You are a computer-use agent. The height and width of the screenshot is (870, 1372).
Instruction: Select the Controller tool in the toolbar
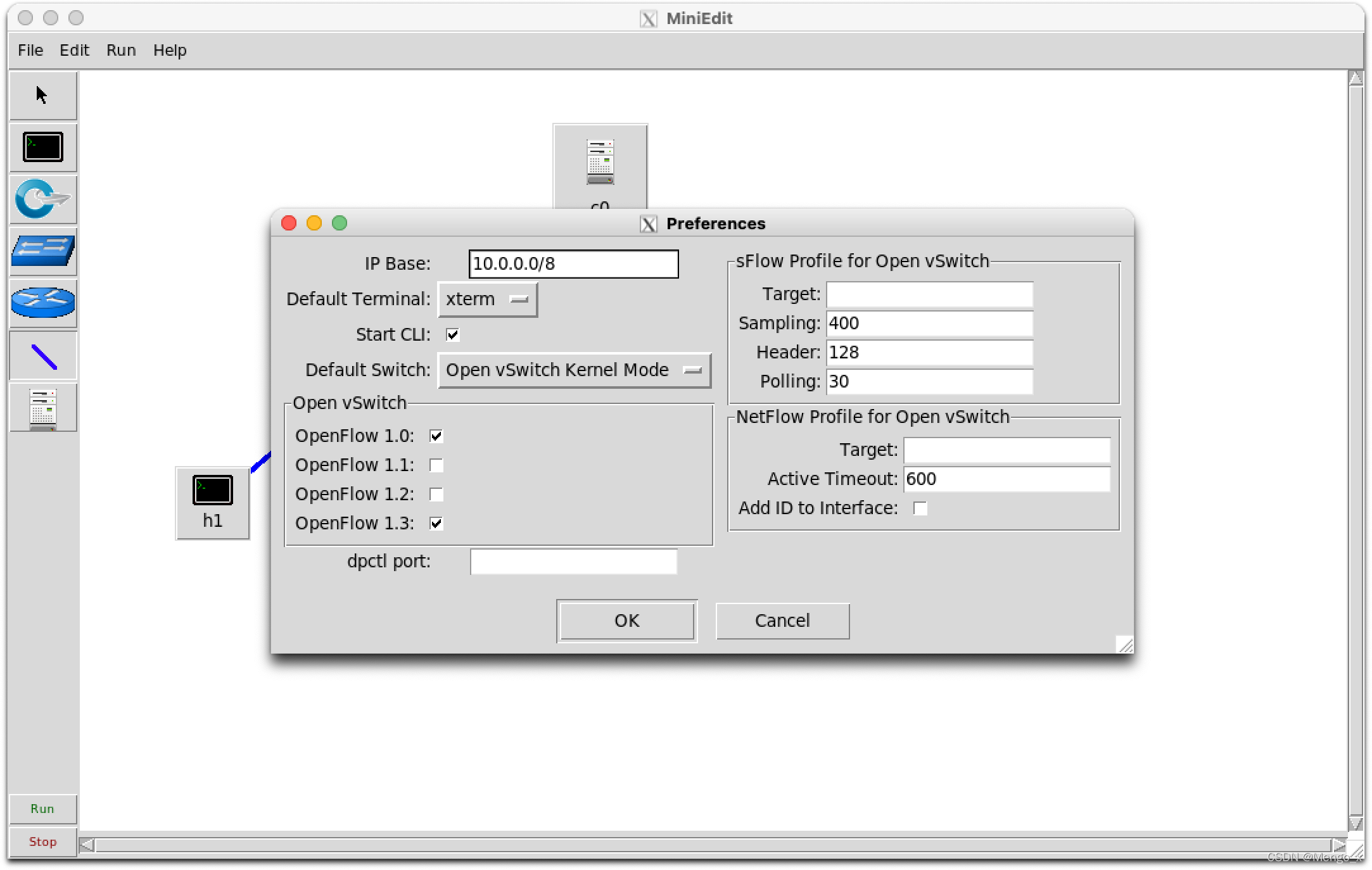click(42, 408)
